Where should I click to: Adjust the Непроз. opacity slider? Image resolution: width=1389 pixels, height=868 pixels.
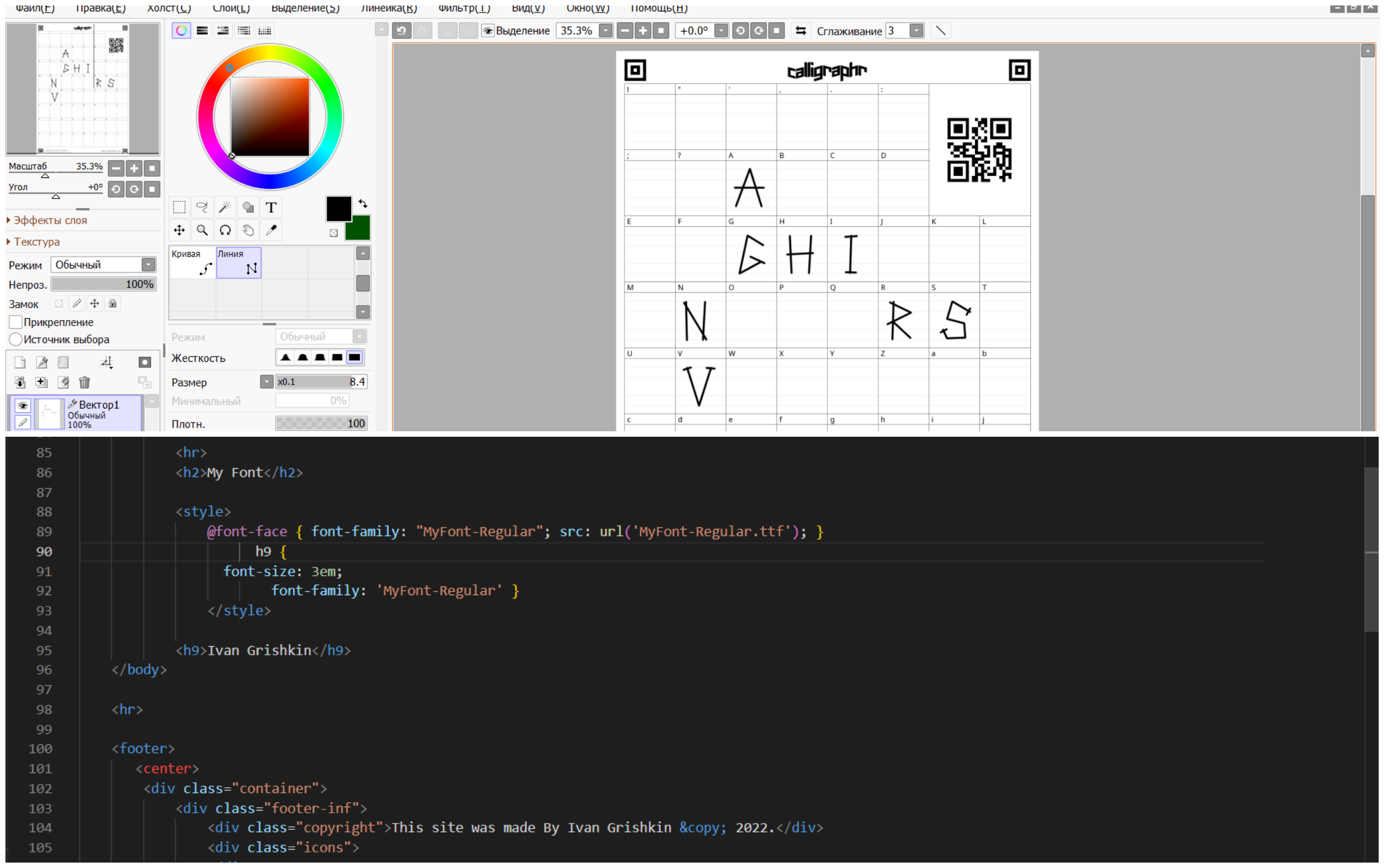click(103, 284)
